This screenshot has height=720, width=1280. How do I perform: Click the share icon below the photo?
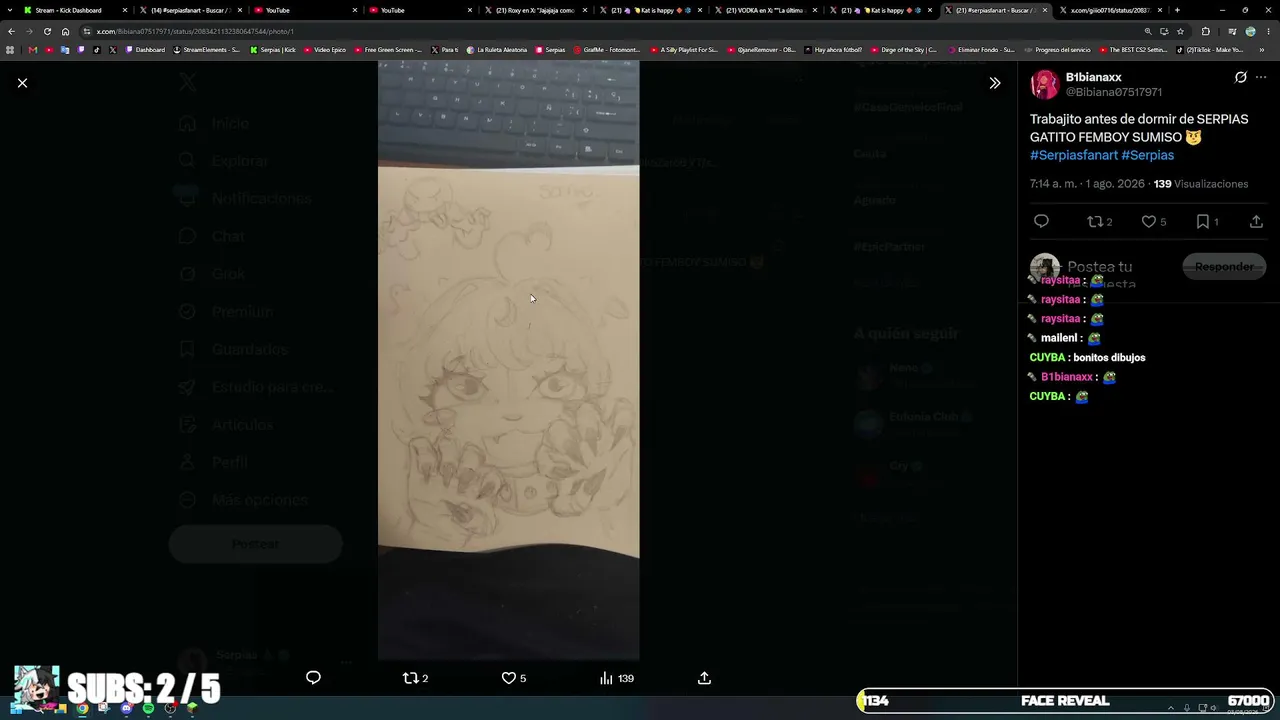704,678
